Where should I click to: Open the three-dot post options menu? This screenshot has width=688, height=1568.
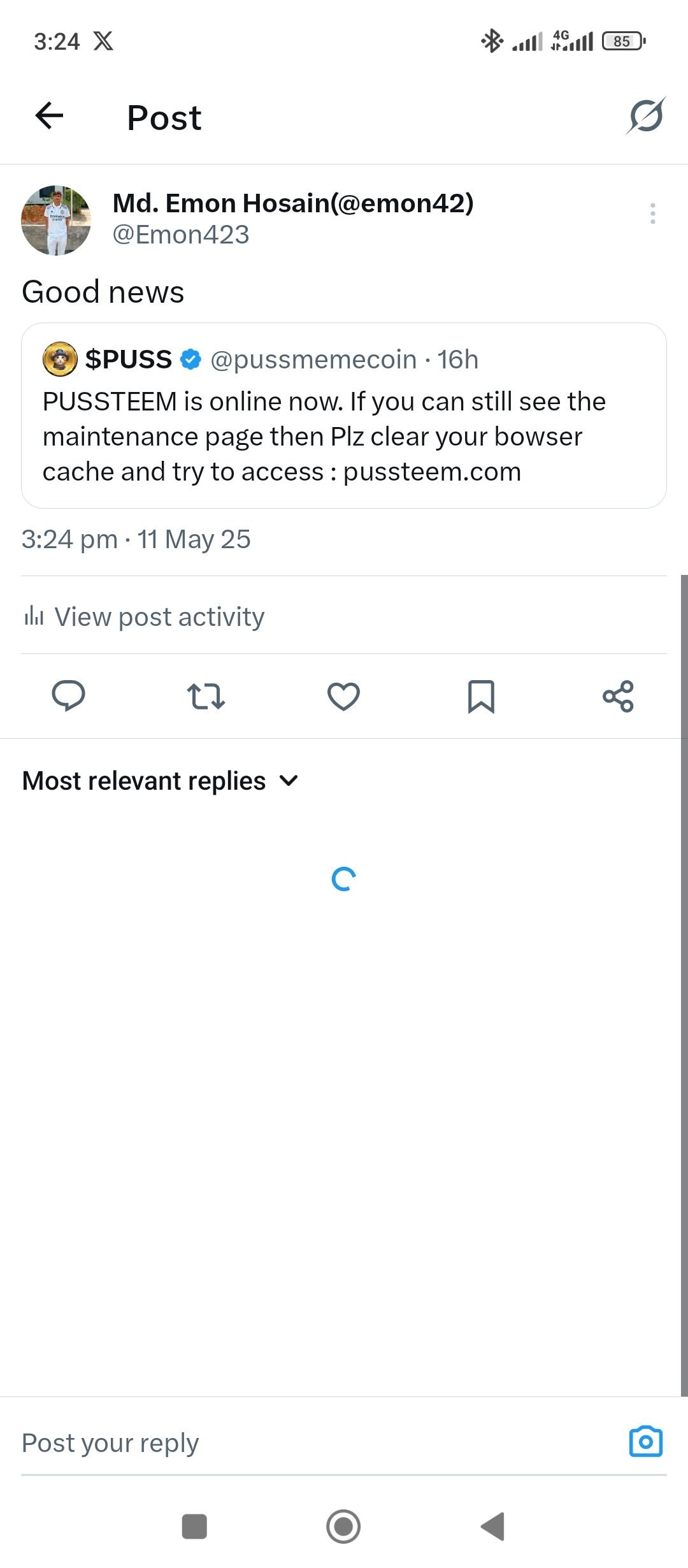(652, 214)
